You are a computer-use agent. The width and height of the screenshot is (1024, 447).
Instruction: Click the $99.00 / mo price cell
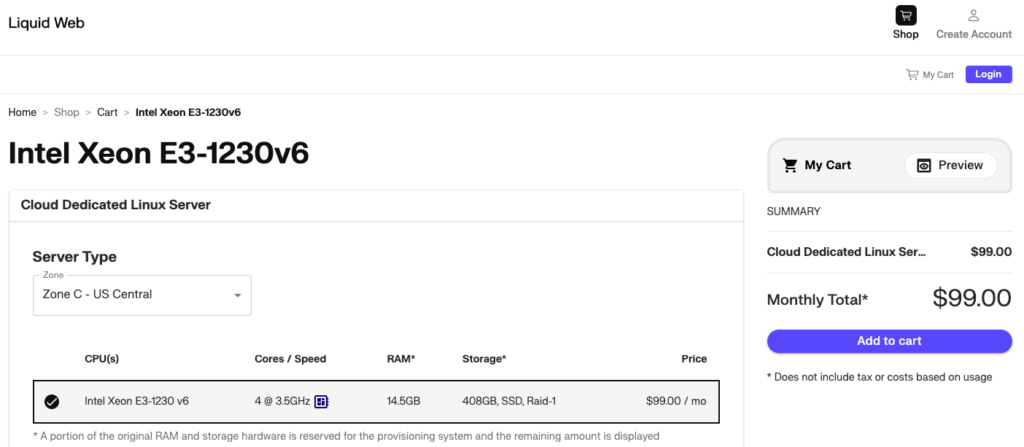tap(676, 401)
